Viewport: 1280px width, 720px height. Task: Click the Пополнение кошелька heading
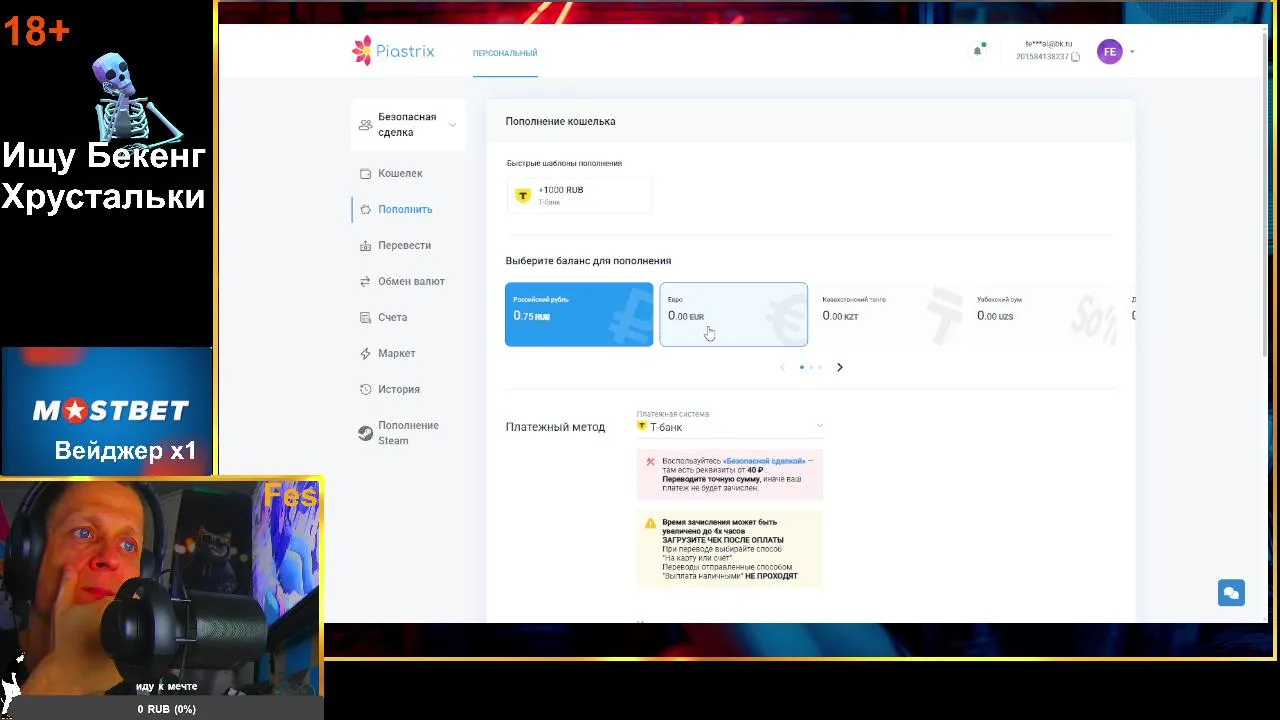tap(560, 122)
